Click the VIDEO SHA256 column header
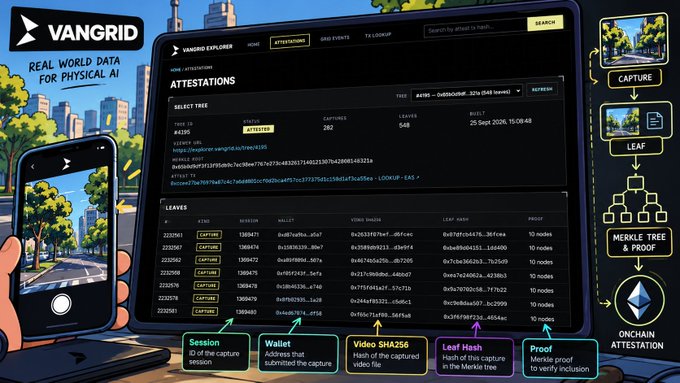Image resolution: width=680 pixels, height=383 pixels. tap(366, 220)
